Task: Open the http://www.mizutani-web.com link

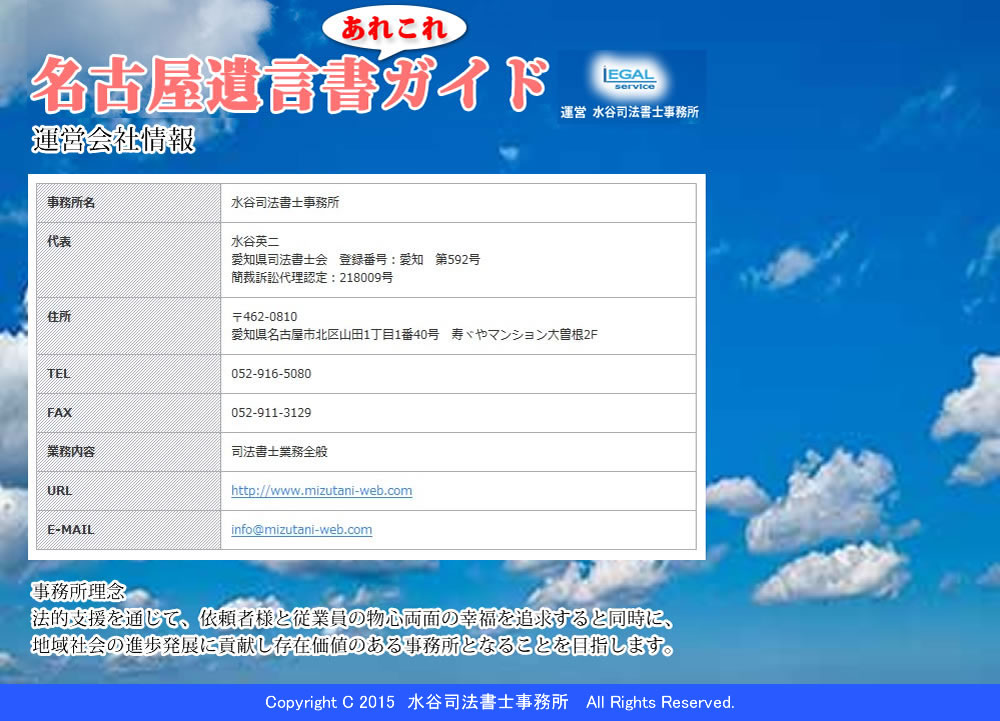Action: coord(321,491)
